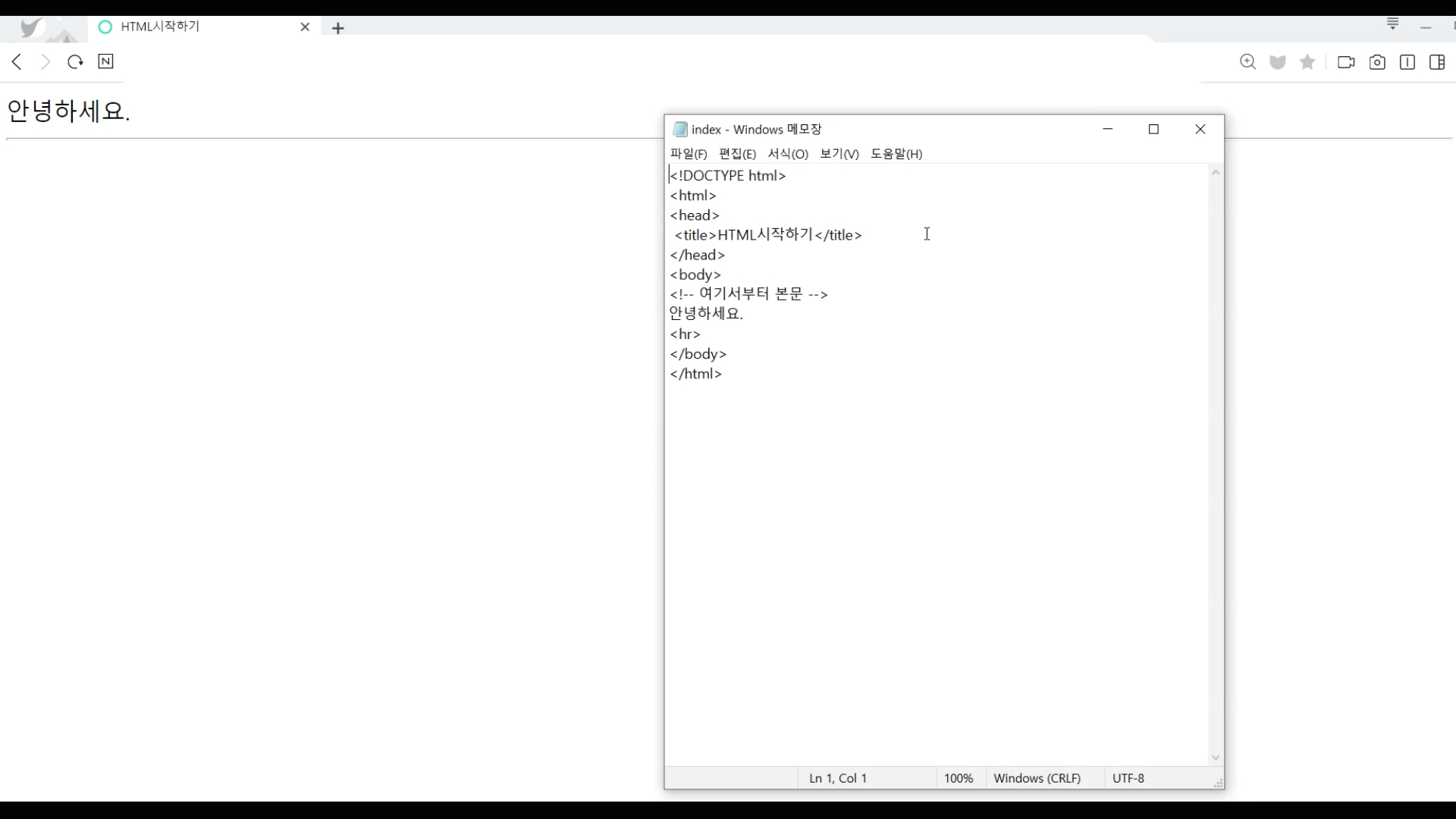This screenshot has width=1456, height=819.
Task: Reload the page with refresh icon
Action: pyautogui.click(x=75, y=62)
